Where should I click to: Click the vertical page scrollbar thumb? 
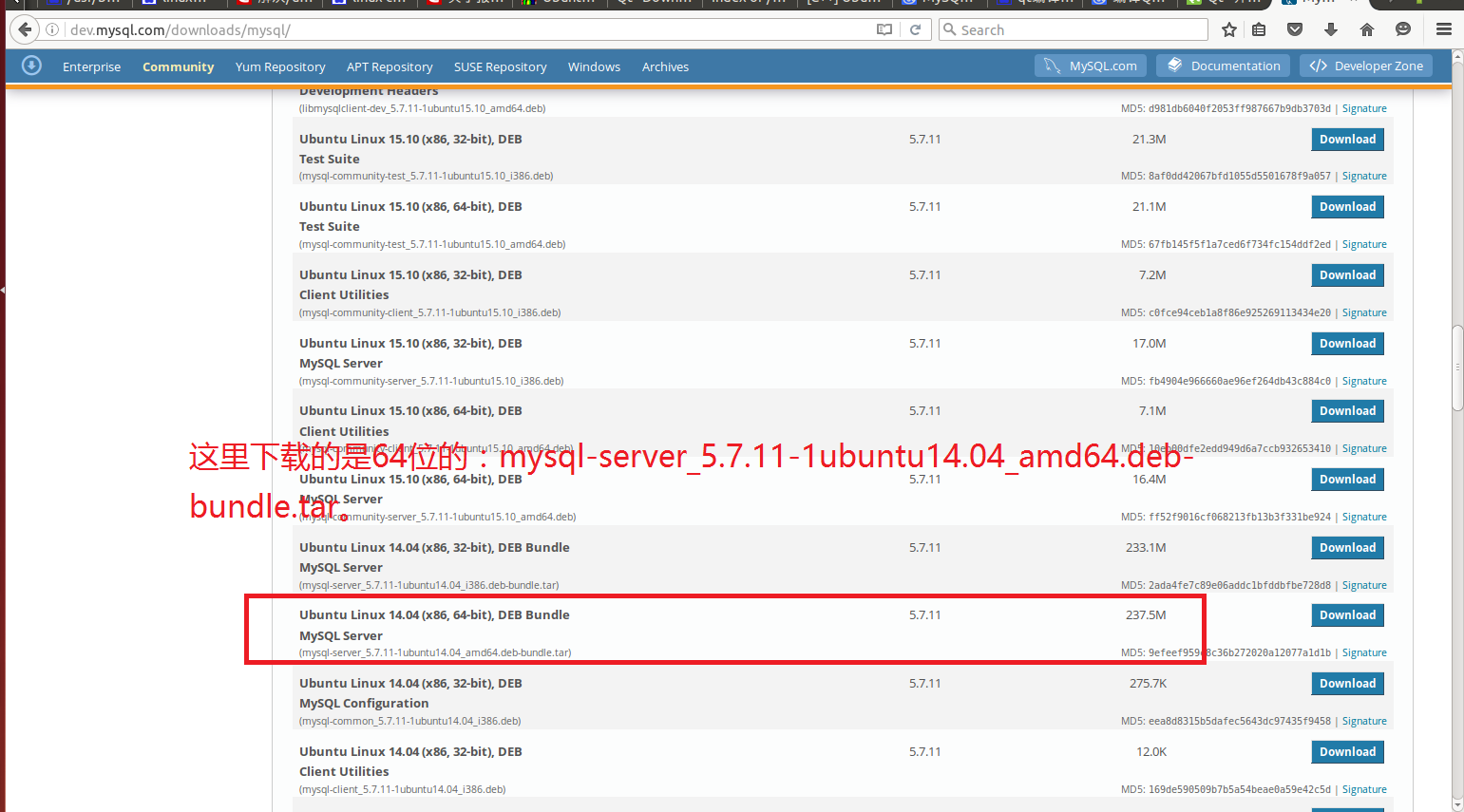coord(1457,367)
